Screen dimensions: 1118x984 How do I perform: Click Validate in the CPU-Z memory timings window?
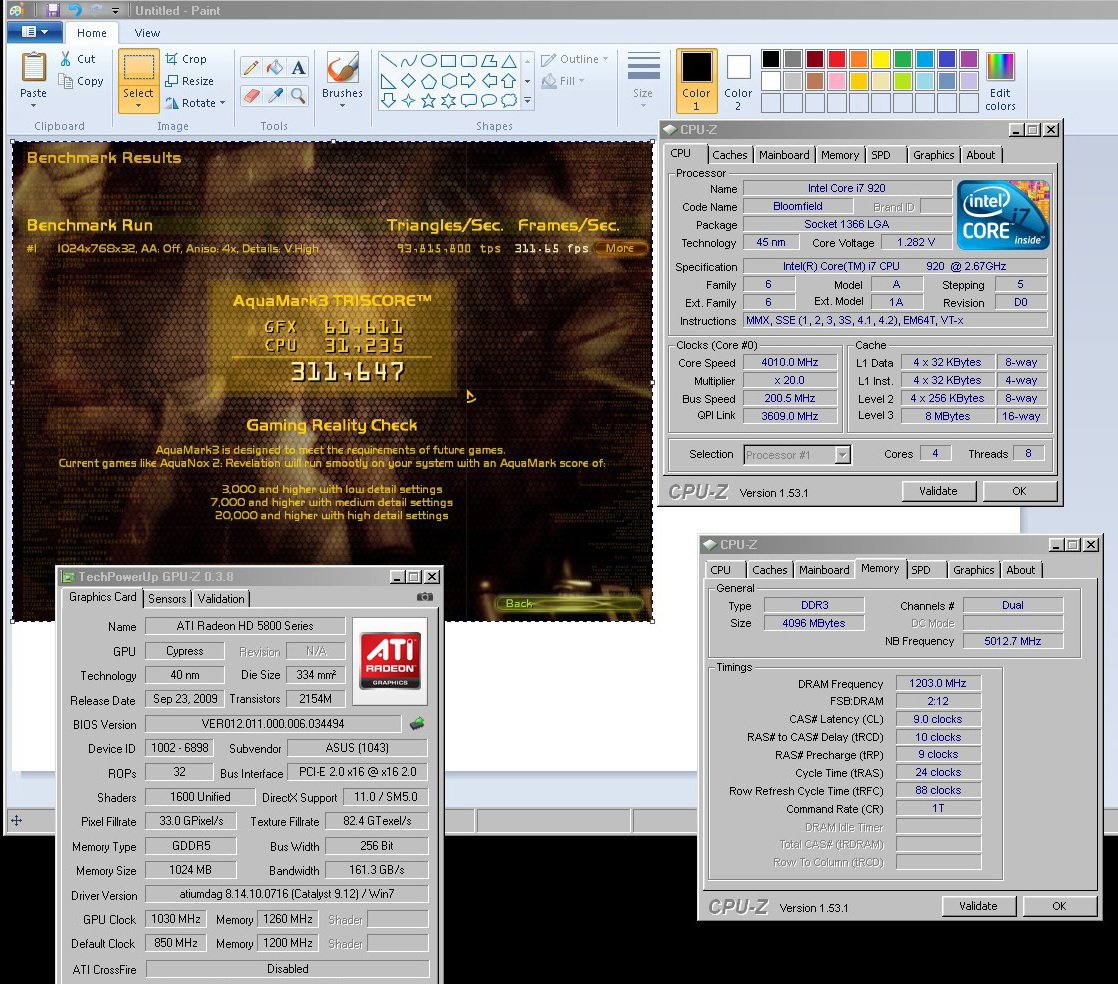tap(978, 906)
